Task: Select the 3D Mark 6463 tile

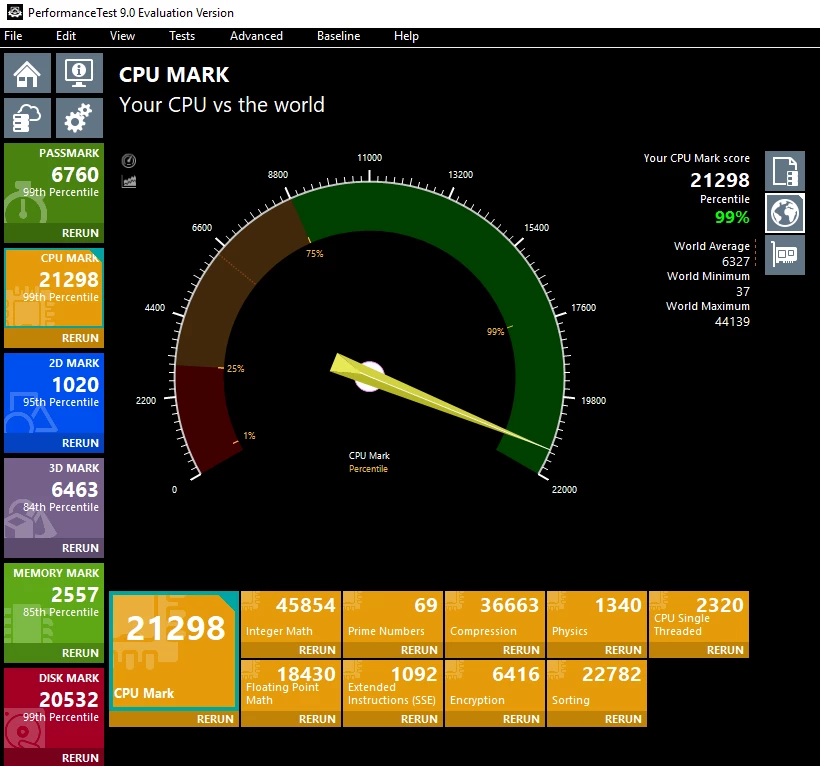Action: click(x=54, y=499)
